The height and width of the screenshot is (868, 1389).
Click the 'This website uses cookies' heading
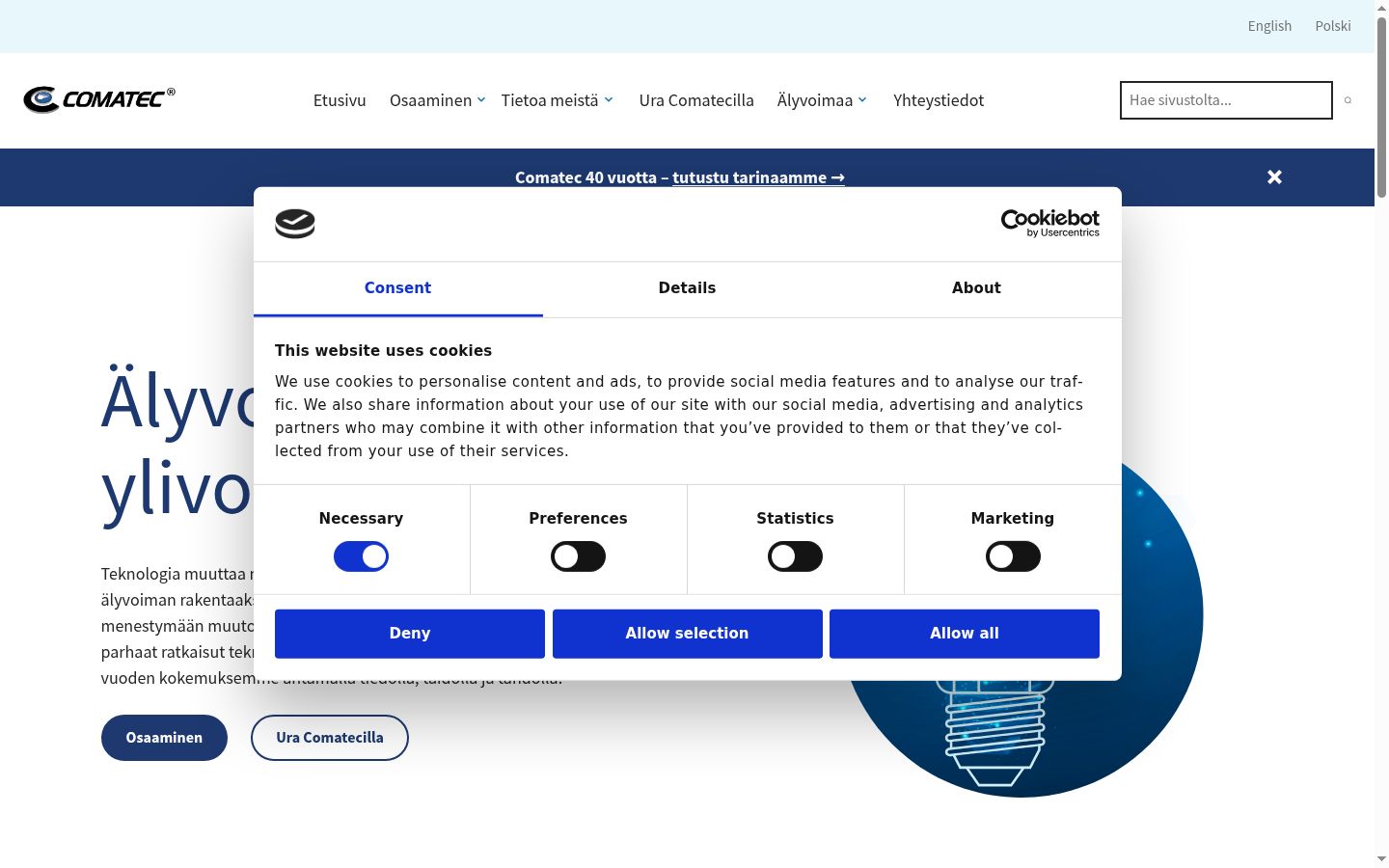click(x=383, y=351)
